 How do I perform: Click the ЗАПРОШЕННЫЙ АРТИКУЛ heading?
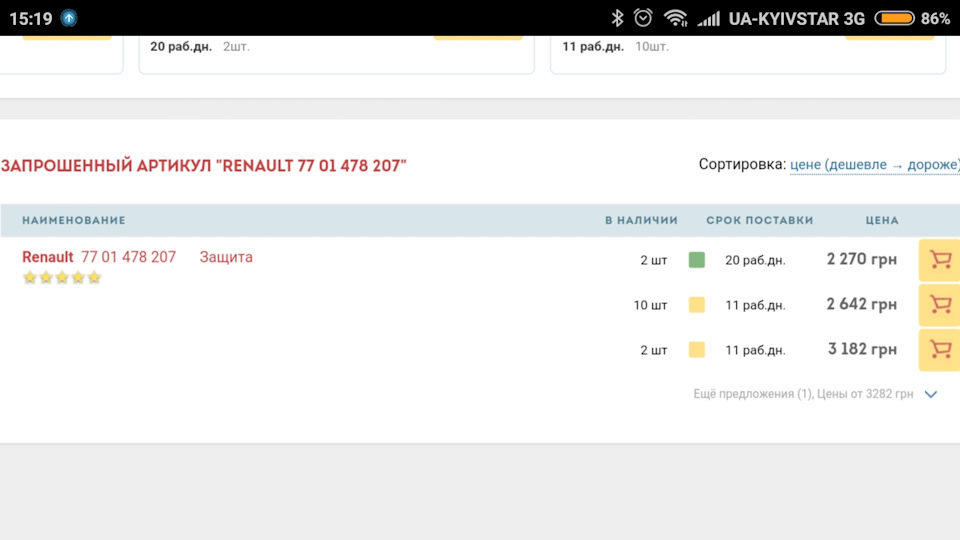(x=204, y=166)
